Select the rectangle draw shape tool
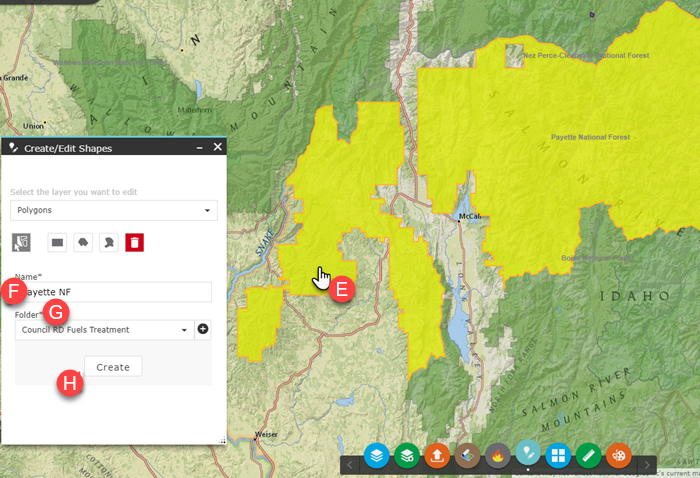 click(x=58, y=242)
